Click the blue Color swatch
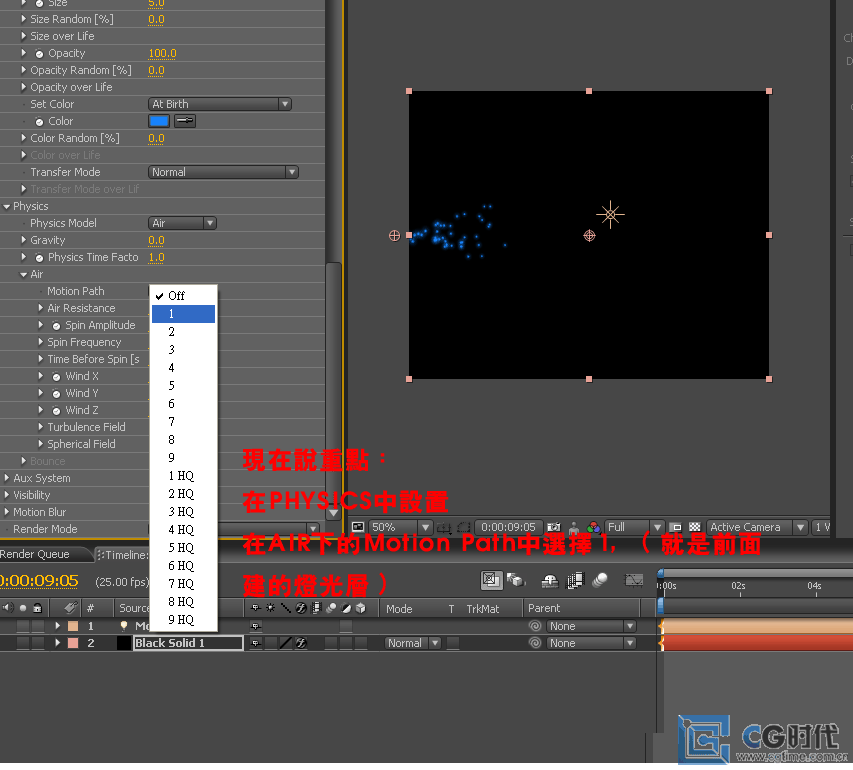 click(x=158, y=121)
